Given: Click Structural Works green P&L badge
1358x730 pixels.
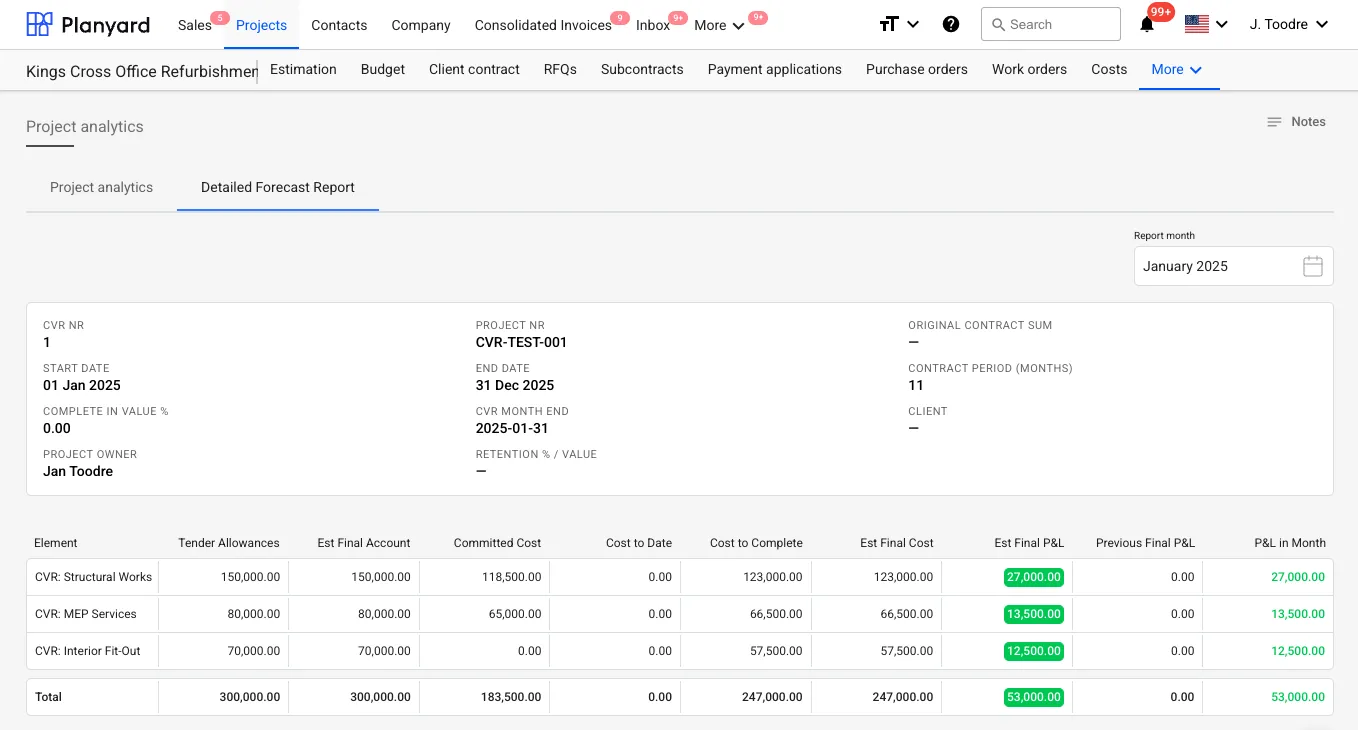Looking at the screenshot, I should click(x=1033, y=577).
